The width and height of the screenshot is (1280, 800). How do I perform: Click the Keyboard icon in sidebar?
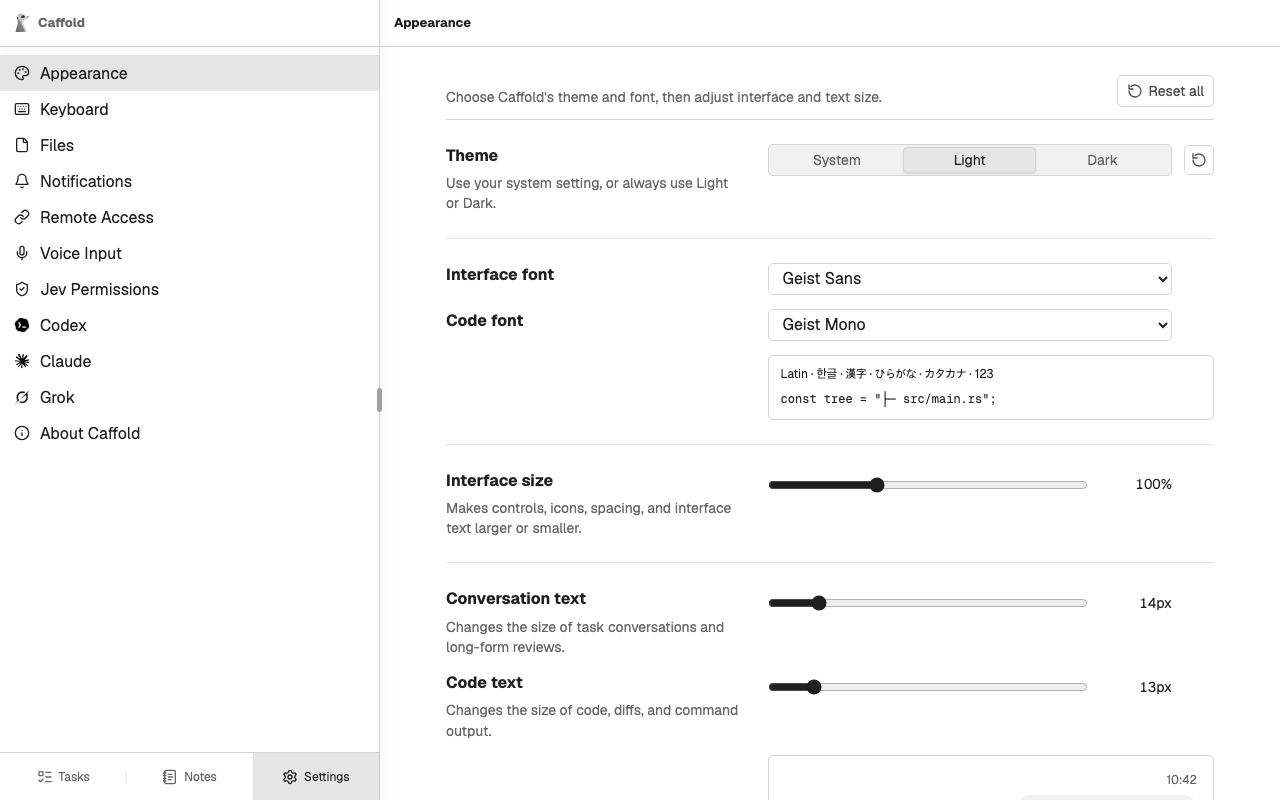(22, 109)
